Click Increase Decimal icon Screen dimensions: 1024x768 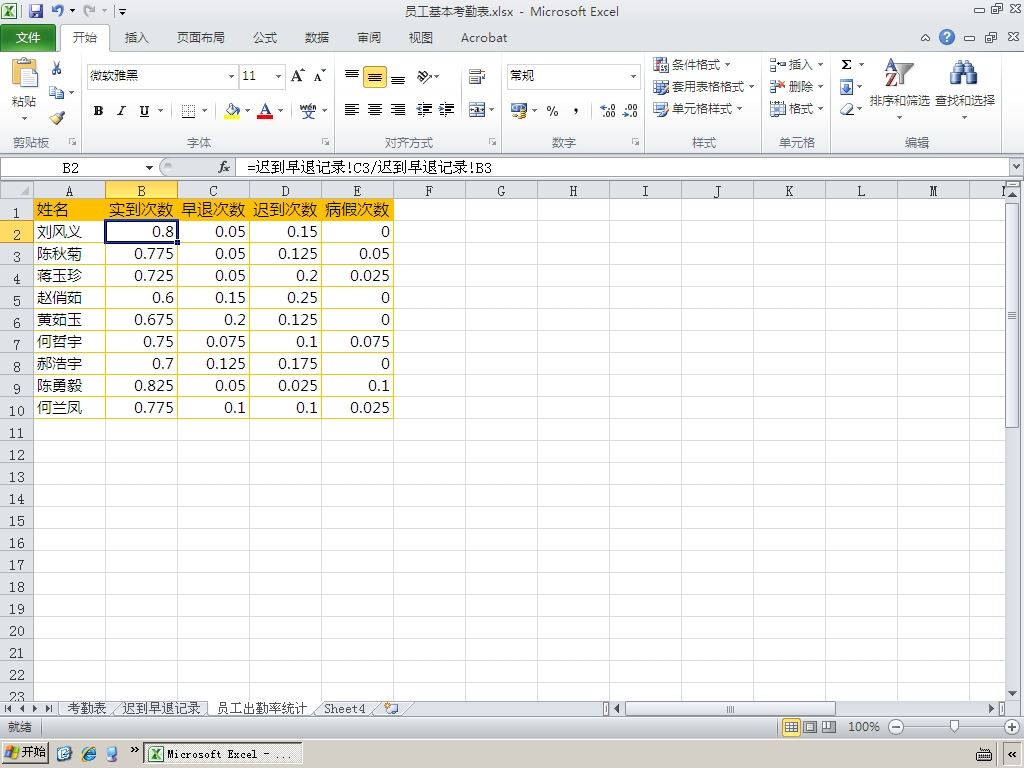point(607,110)
